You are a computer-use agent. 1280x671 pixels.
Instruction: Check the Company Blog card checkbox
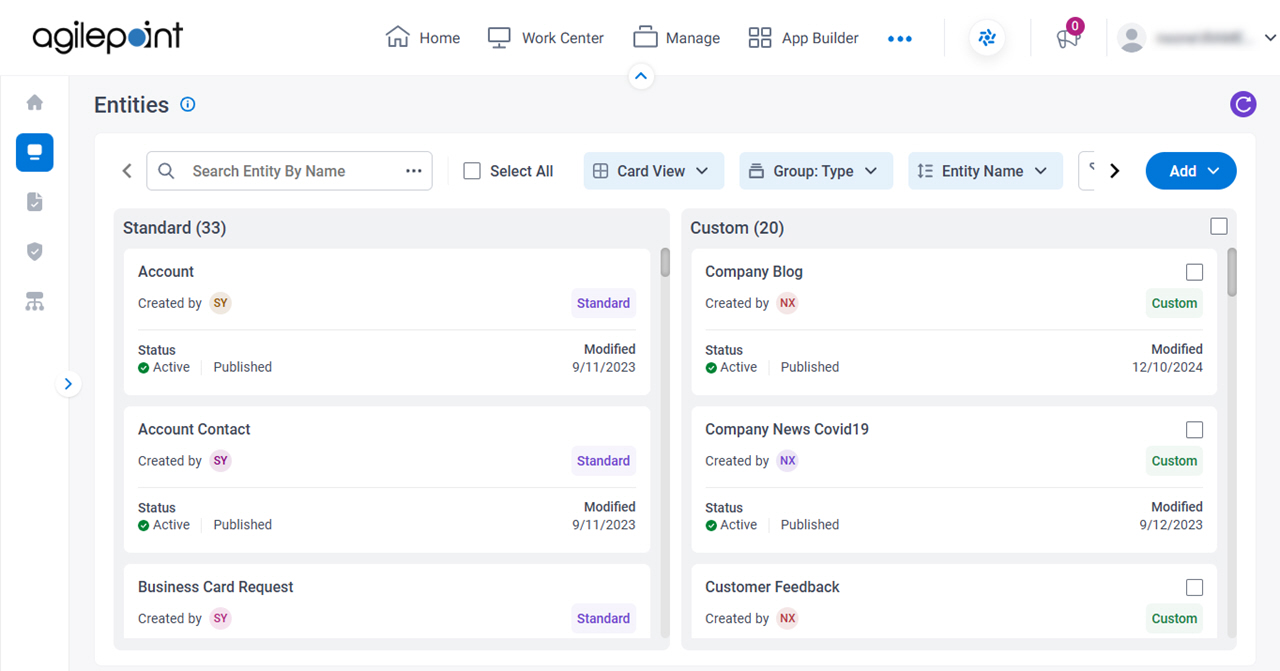point(1194,272)
